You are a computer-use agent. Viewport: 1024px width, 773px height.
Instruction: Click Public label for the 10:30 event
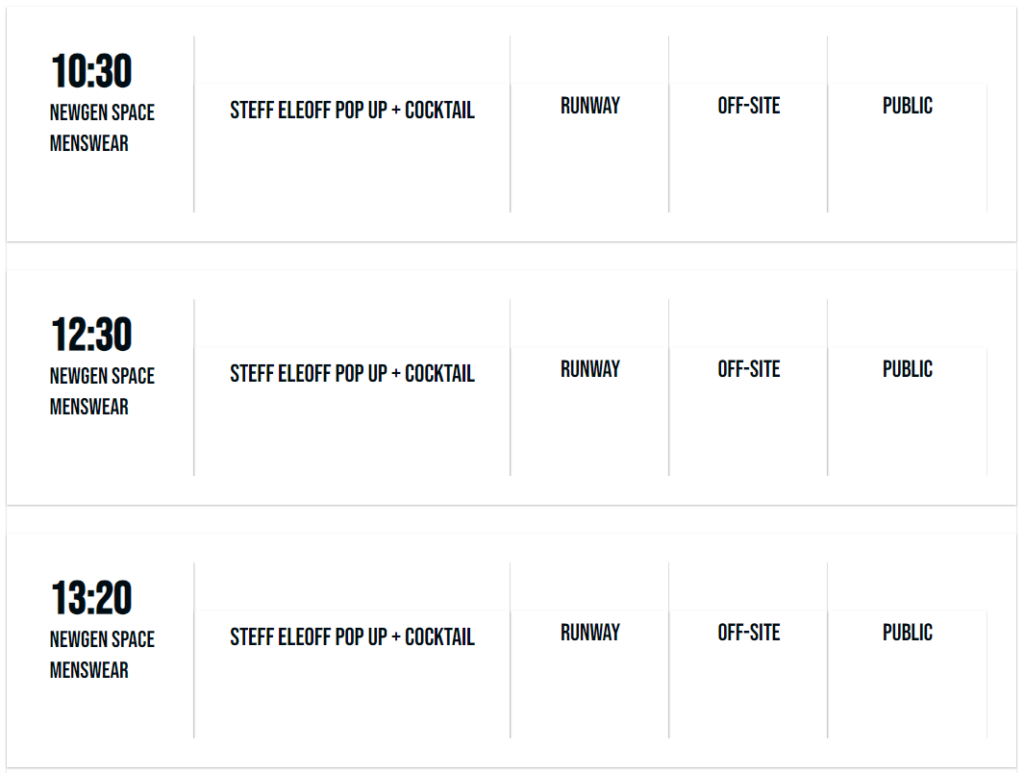907,106
